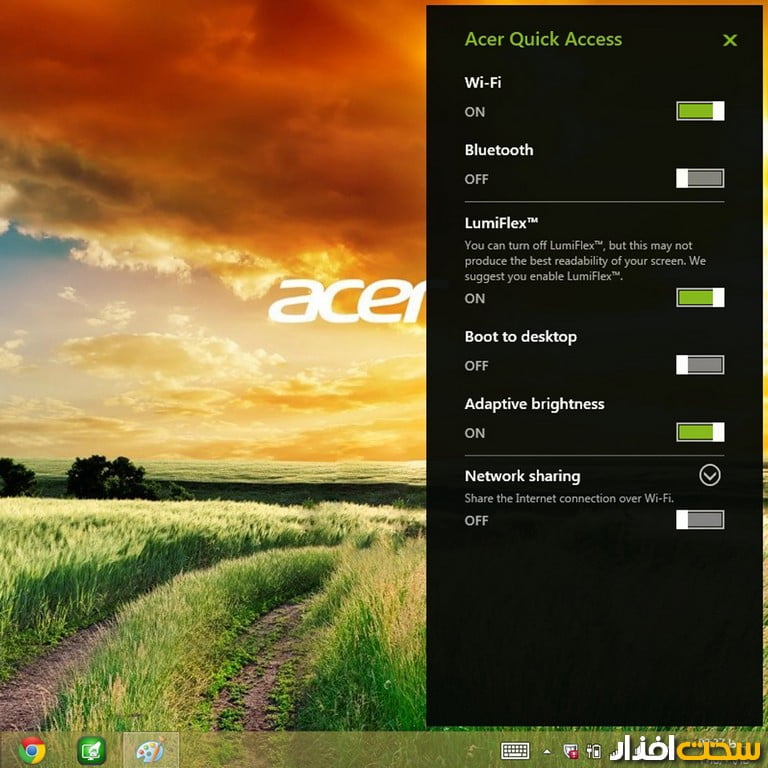768x768 pixels.
Task: Disable the LumiFlex toggle
Action: (x=700, y=297)
